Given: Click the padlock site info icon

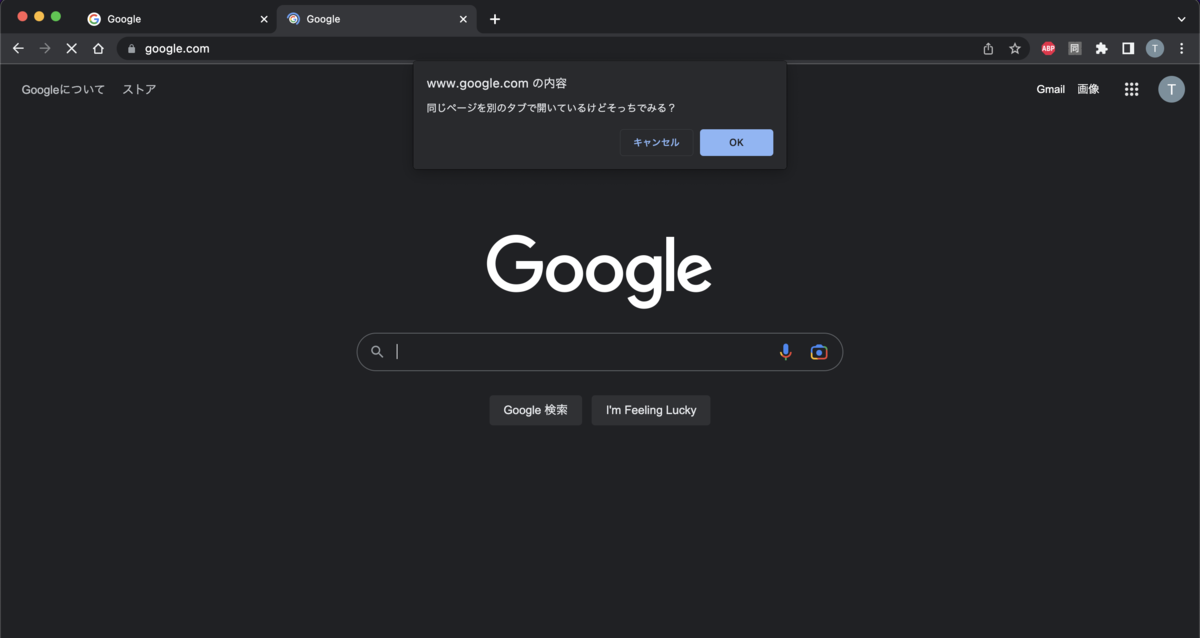Looking at the screenshot, I should pos(131,48).
